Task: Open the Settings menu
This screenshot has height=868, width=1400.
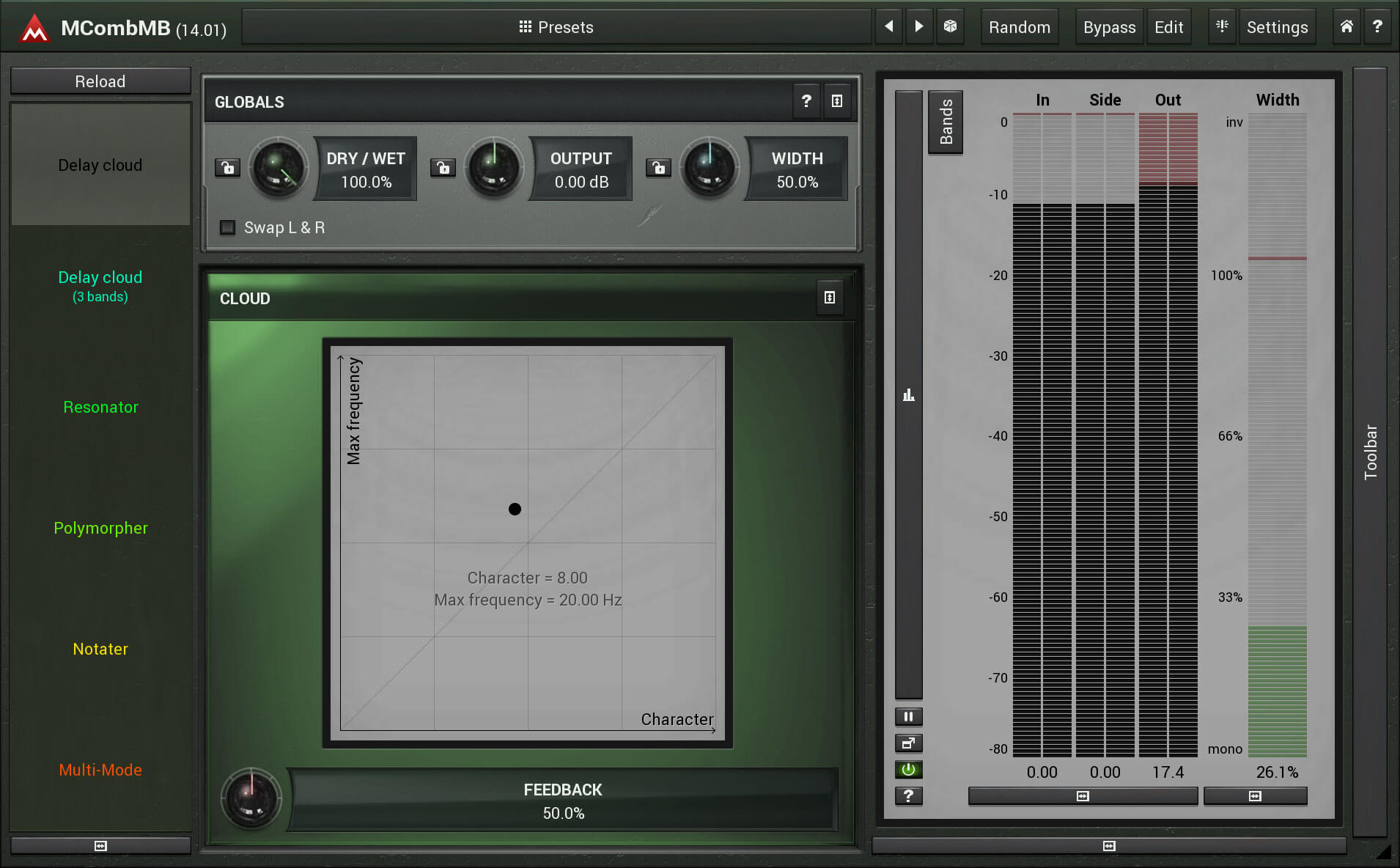Action: coord(1277,27)
